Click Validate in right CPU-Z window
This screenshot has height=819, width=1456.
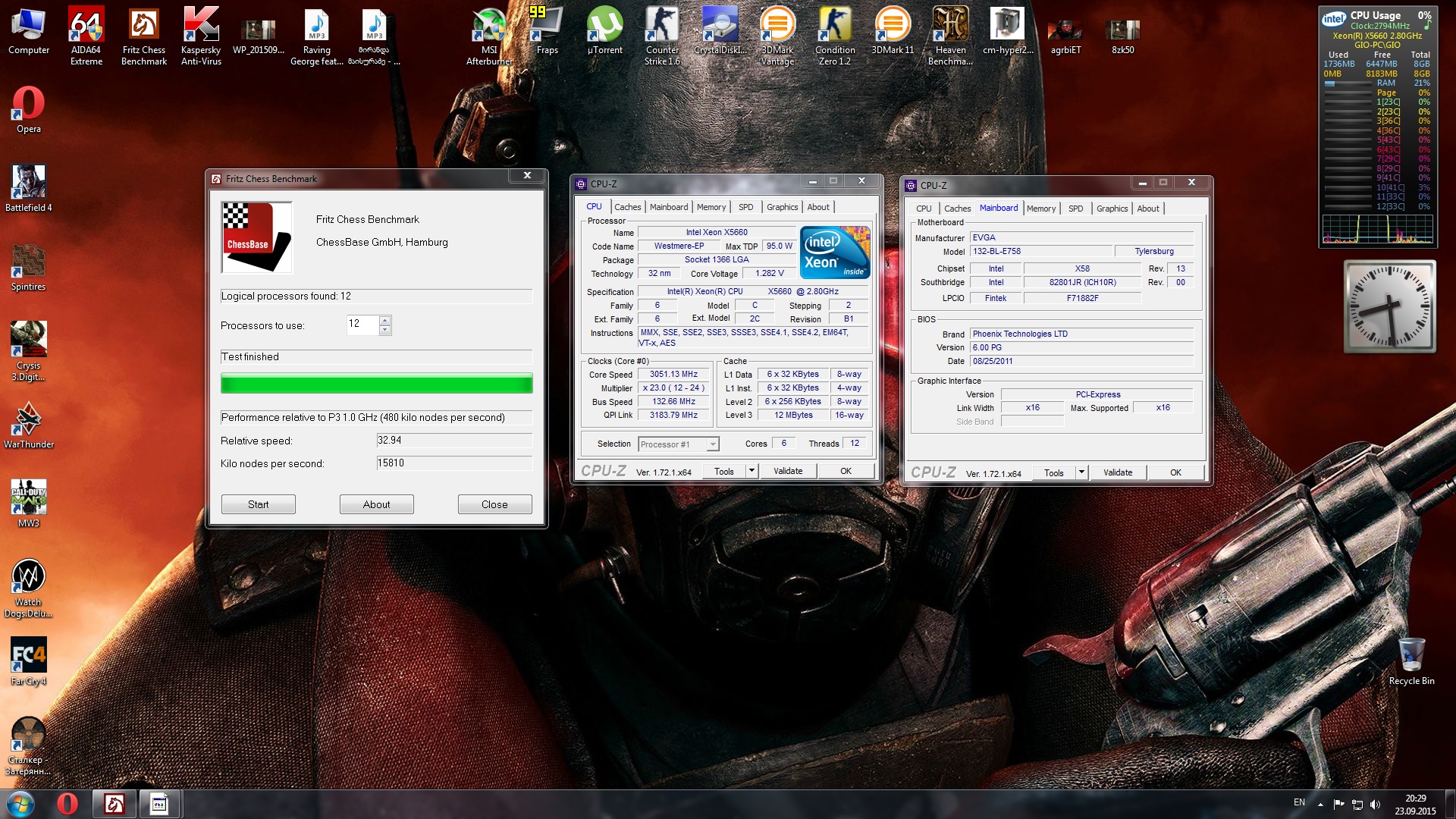point(1118,472)
